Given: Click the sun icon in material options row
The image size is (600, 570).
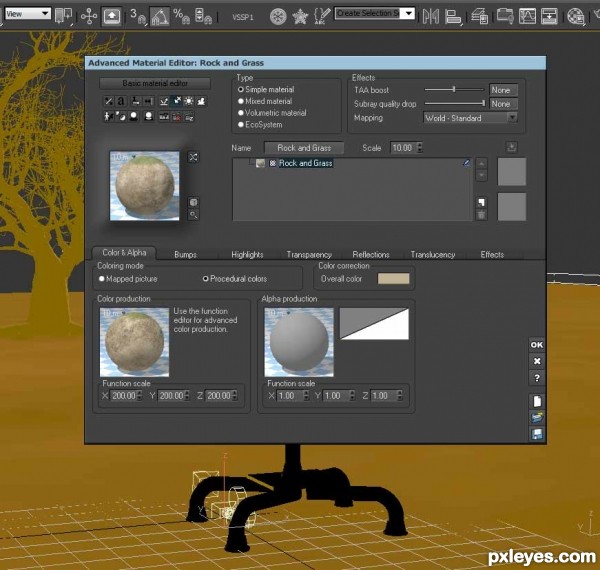Looking at the screenshot, I should tap(188, 101).
